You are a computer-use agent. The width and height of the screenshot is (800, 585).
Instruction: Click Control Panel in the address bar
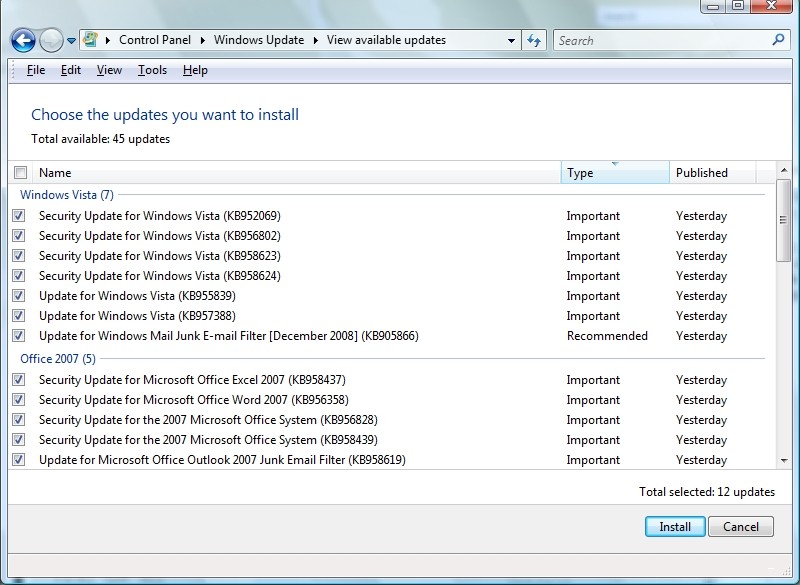(155, 40)
